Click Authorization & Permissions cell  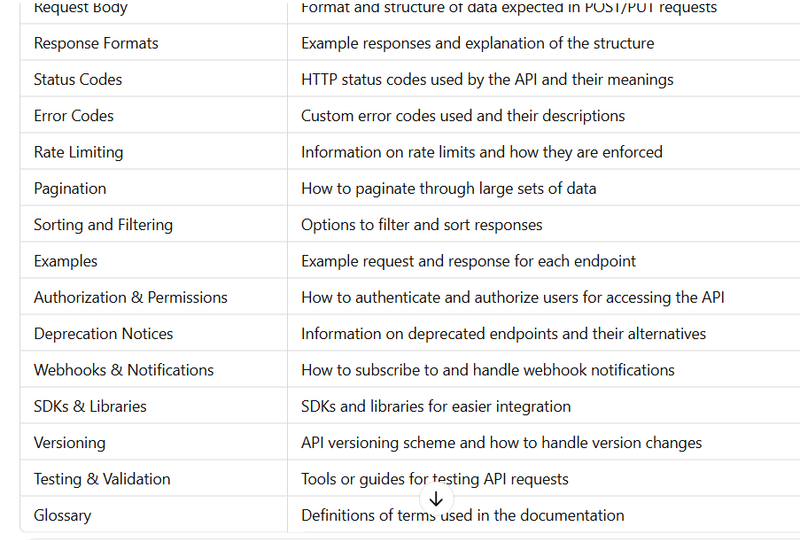tap(131, 297)
